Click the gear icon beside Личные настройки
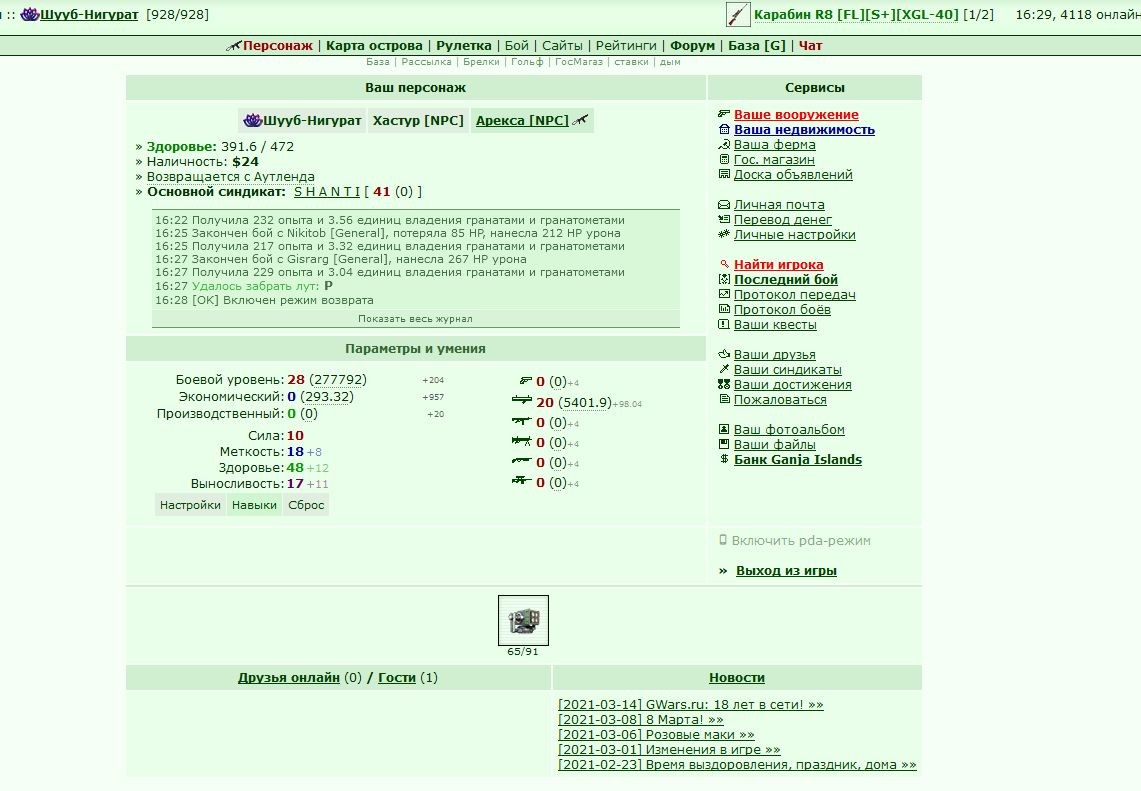The width and height of the screenshot is (1141, 791). click(723, 234)
